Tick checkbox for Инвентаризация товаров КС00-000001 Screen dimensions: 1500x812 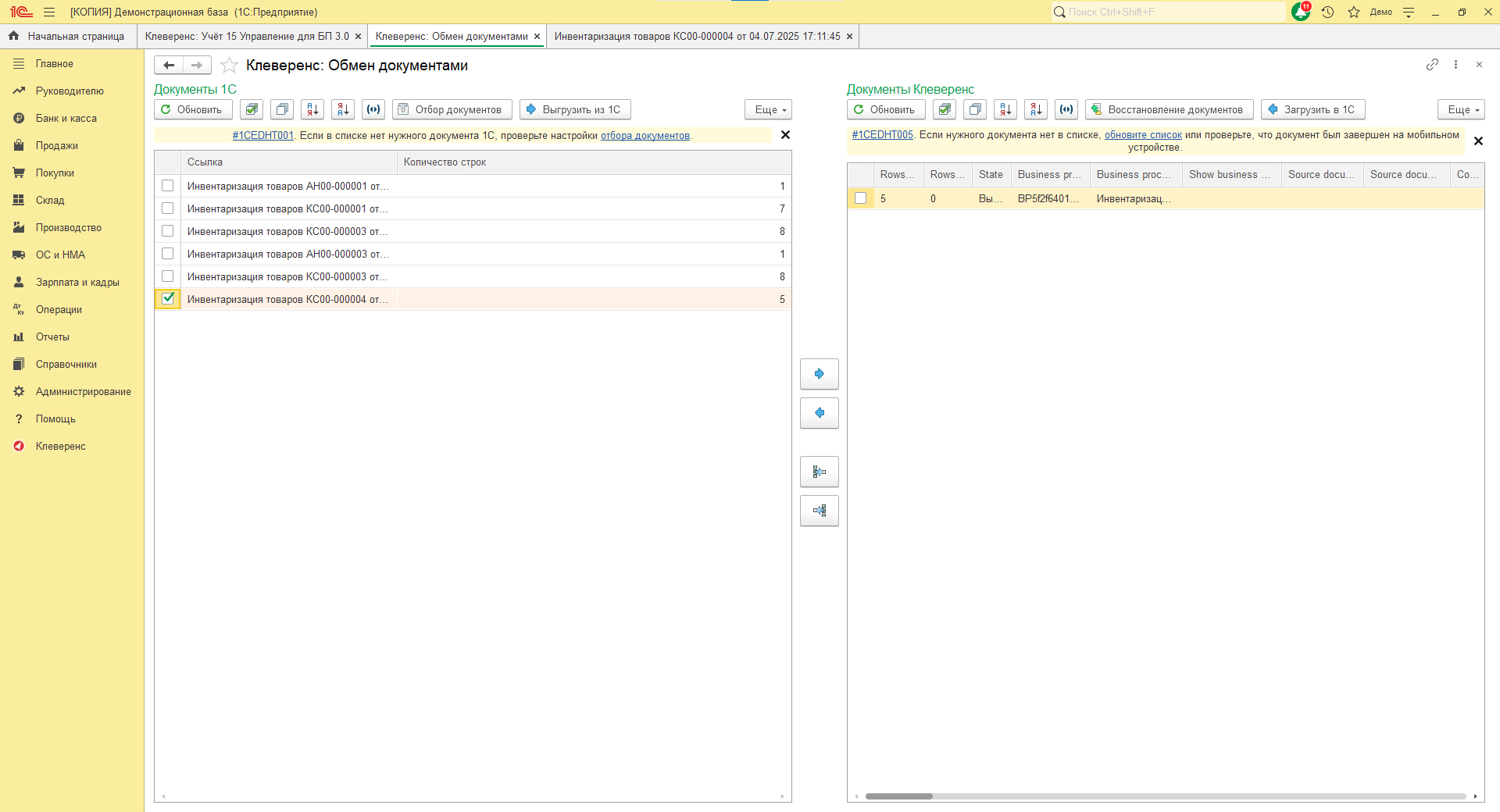click(168, 208)
